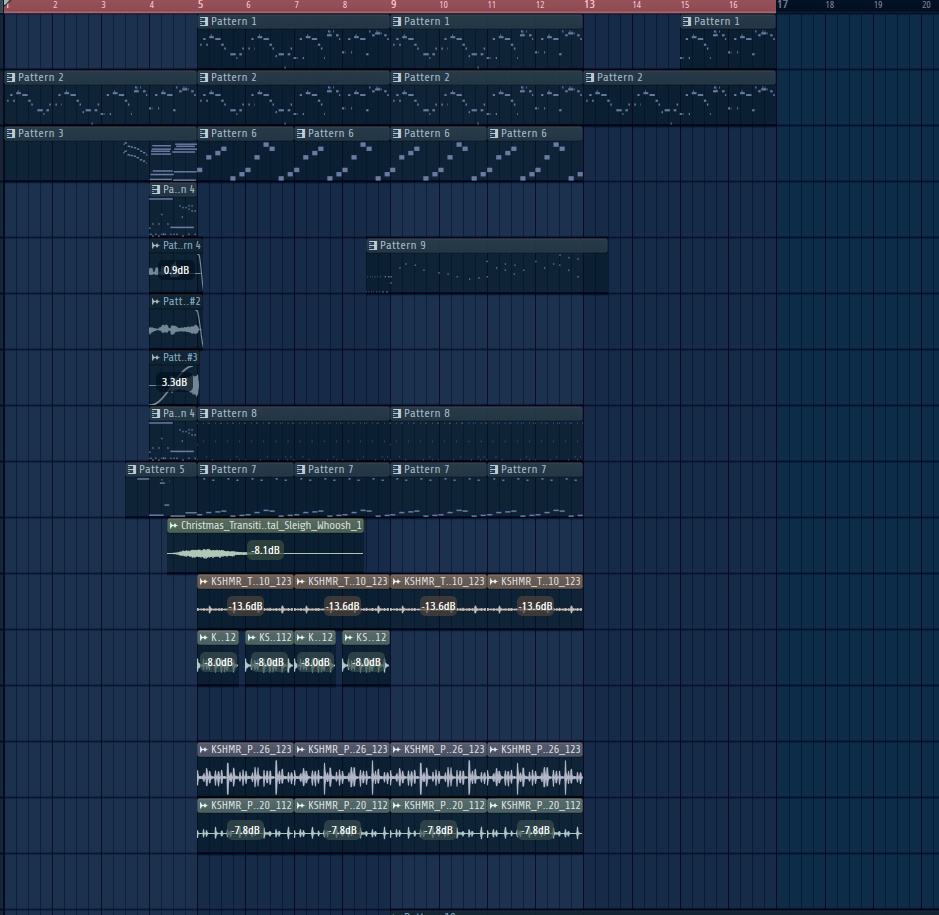Viewport: 939px width, 915px height.
Task: Select the Pattern 2 clip starting at bar 5
Action: point(293,98)
